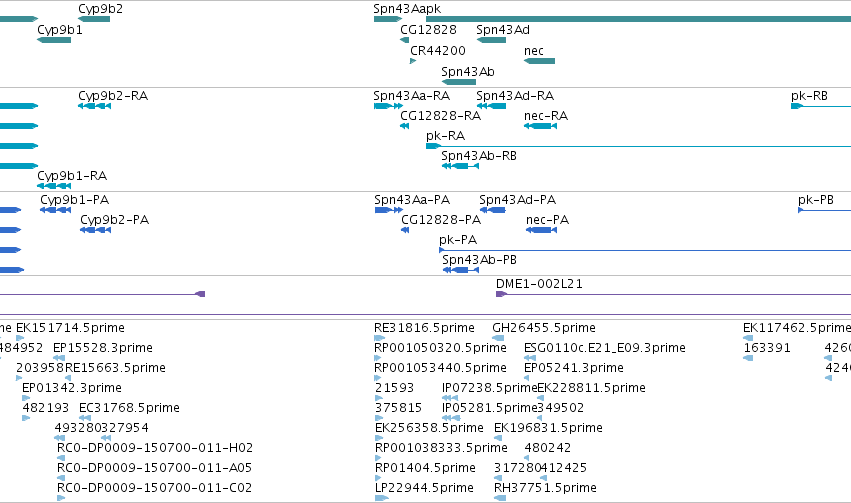Select the CG12828-RA transcript
Screen dimensions: 851x503
(404, 126)
